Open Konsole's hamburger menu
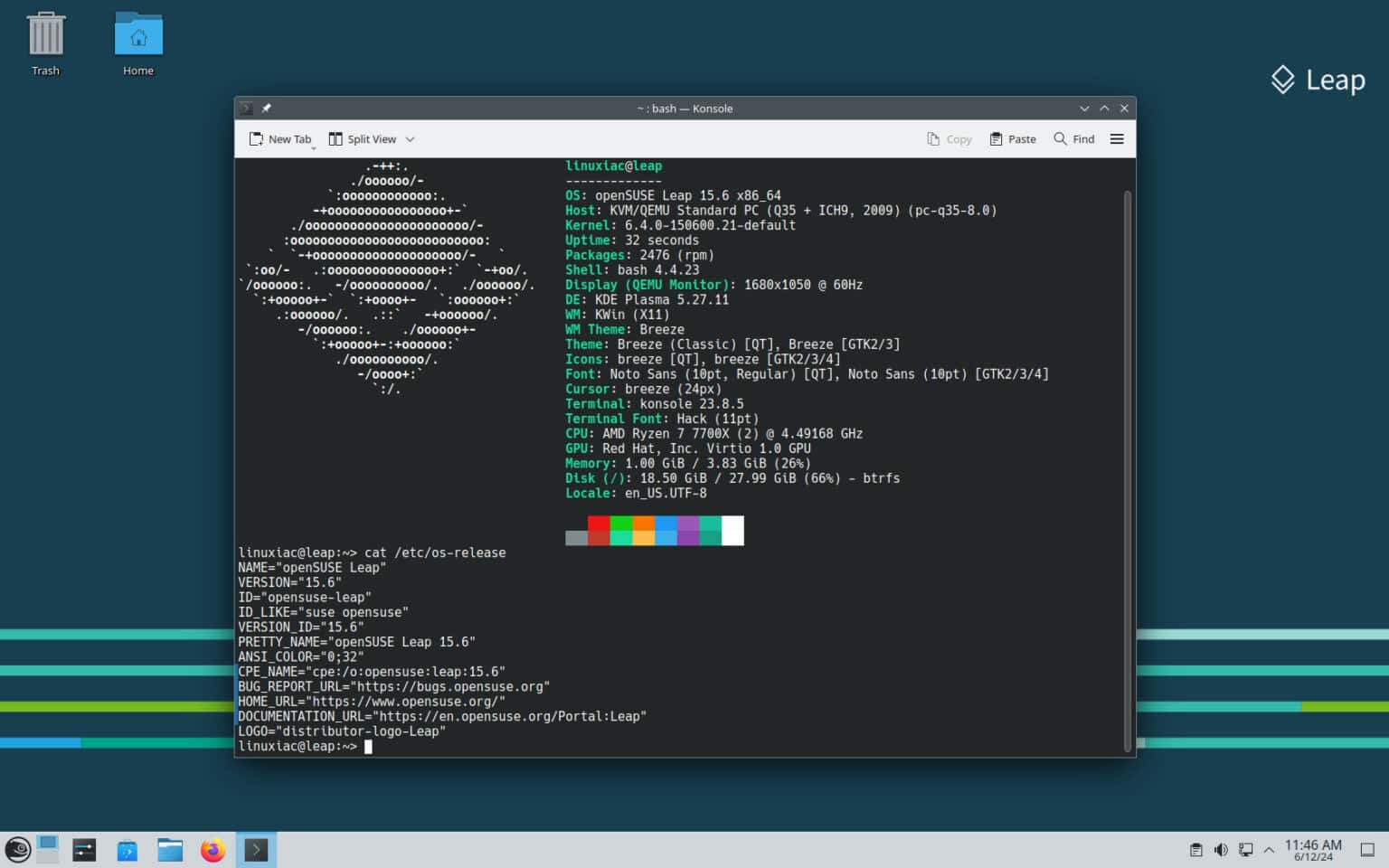Viewport: 1389px width, 868px height. point(1117,138)
